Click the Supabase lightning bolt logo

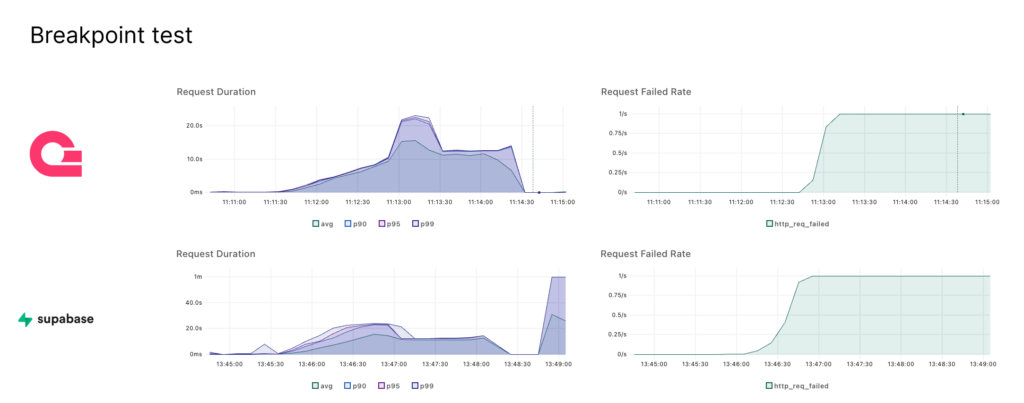[25, 320]
